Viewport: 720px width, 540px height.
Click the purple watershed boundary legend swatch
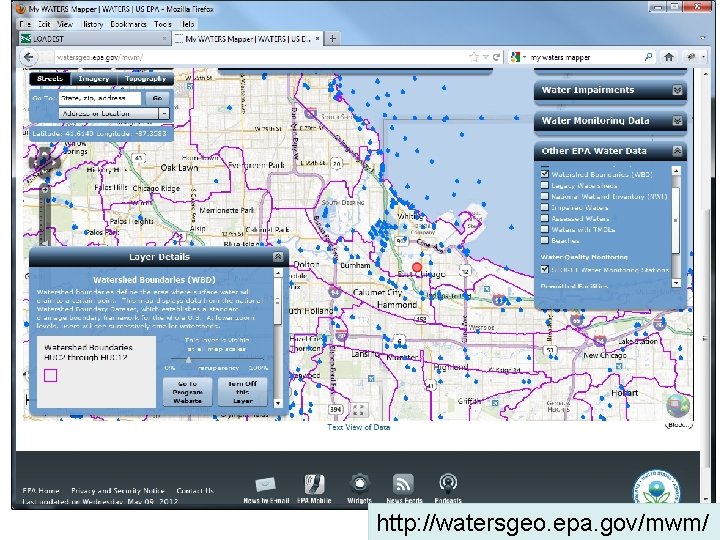[x=51, y=376]
